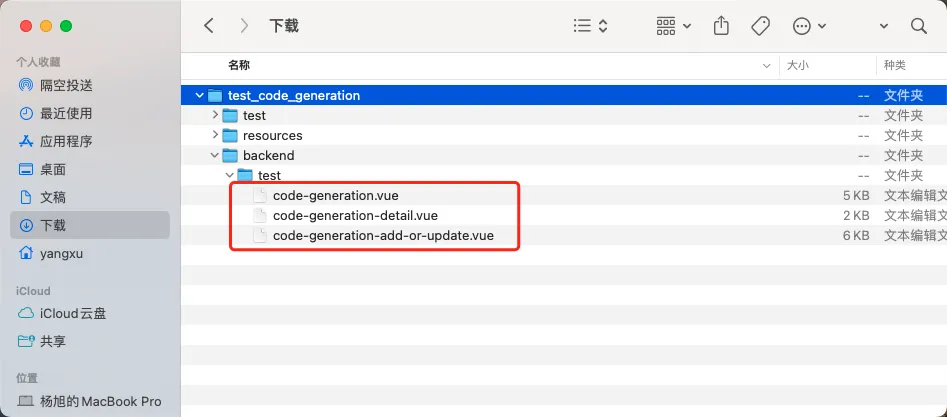Open the group-by grid dropdown
Screen dimensions: 947x417
click(x=673, y=26)
